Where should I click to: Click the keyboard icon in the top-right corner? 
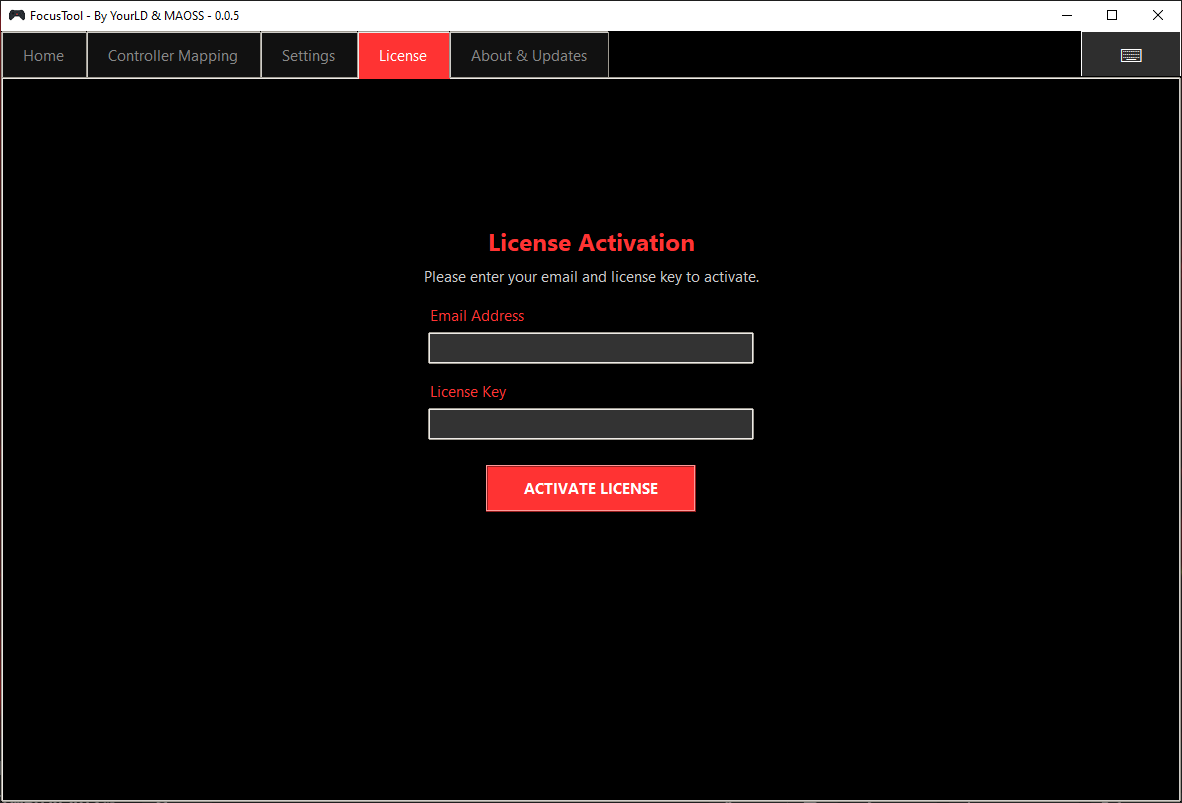click(x=1130, y=54)
